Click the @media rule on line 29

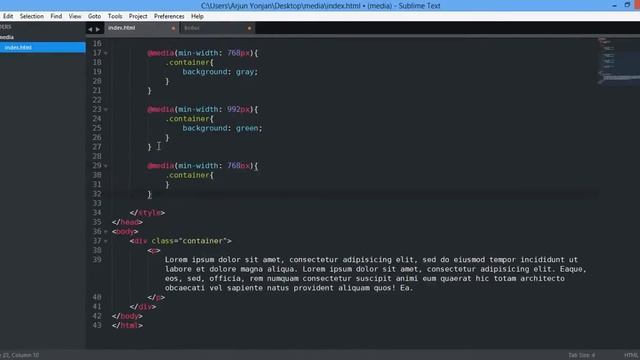[x=203, y=166]
